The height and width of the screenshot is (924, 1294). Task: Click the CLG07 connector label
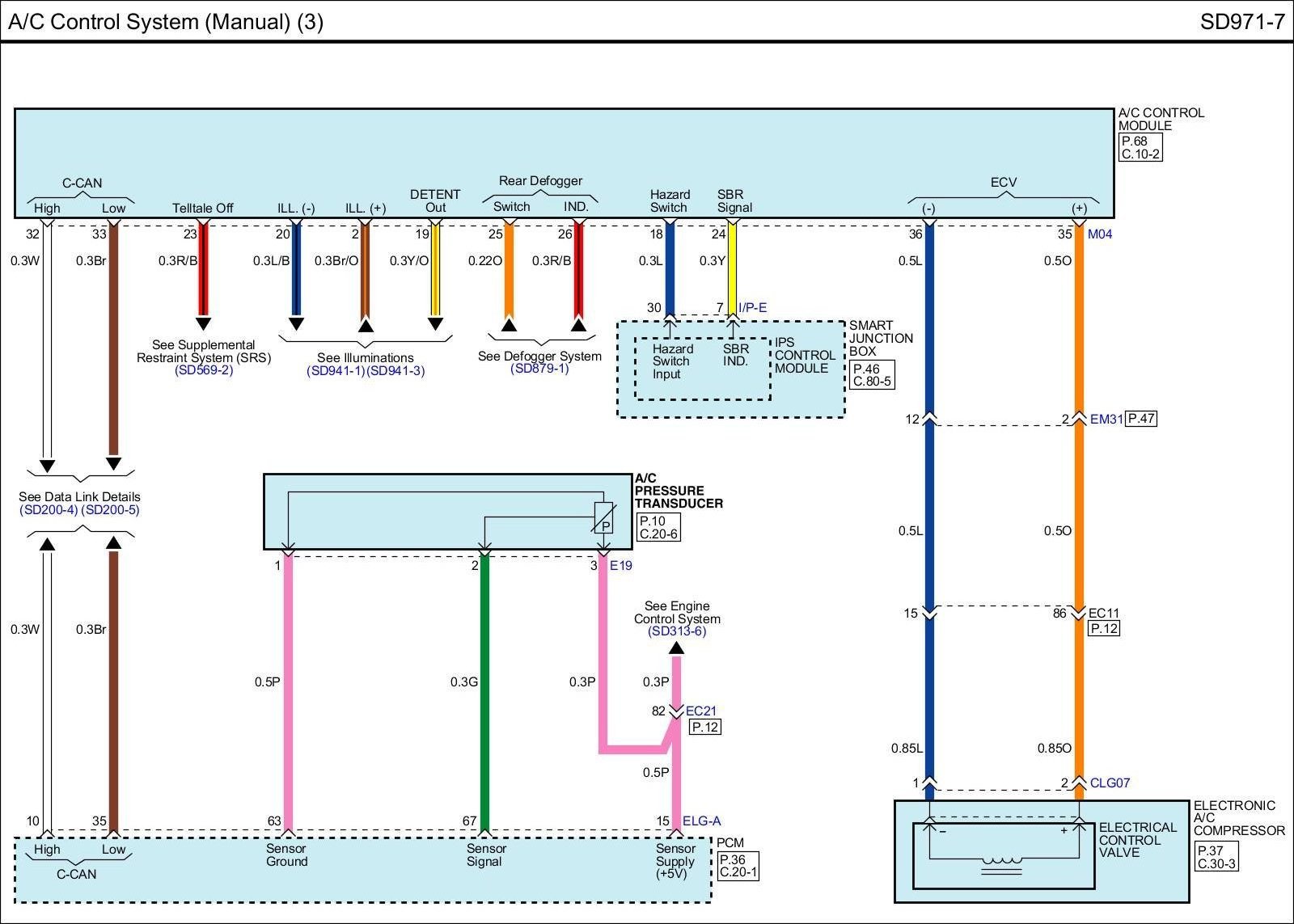1110,783
